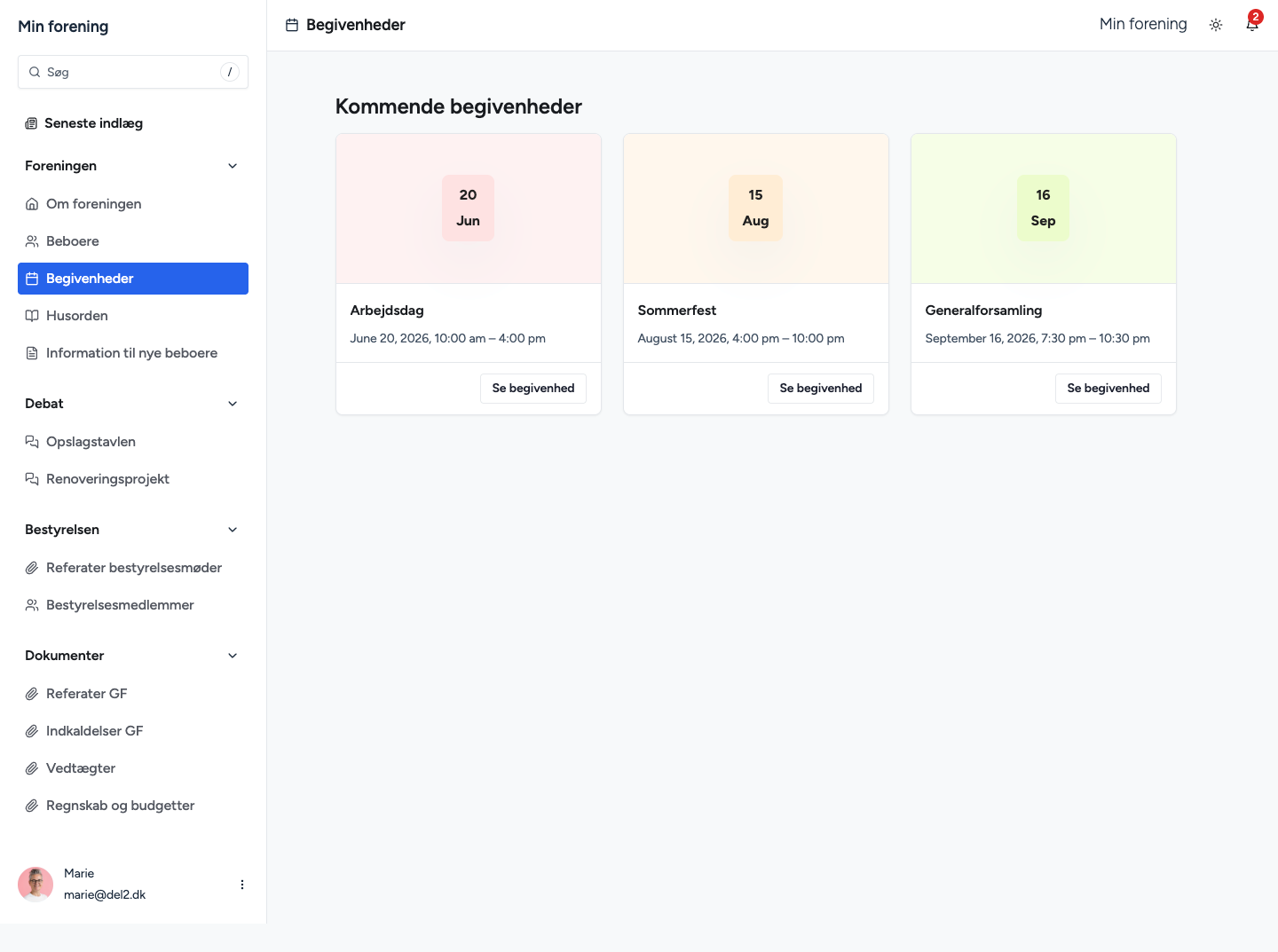Viewport: 1278px width, 952px height.
Task: Click the Søg search field
Action: [x=133, y=72]
